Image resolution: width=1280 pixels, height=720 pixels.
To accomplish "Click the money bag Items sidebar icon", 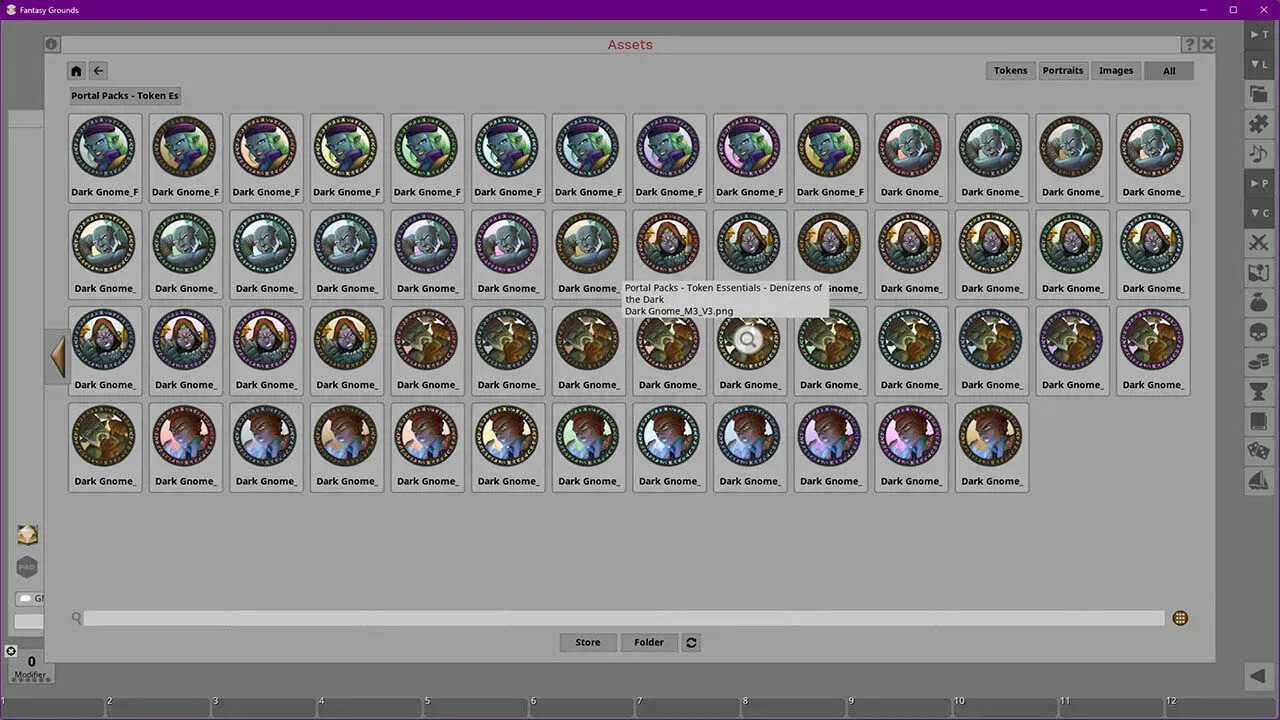I will 1258,302.
